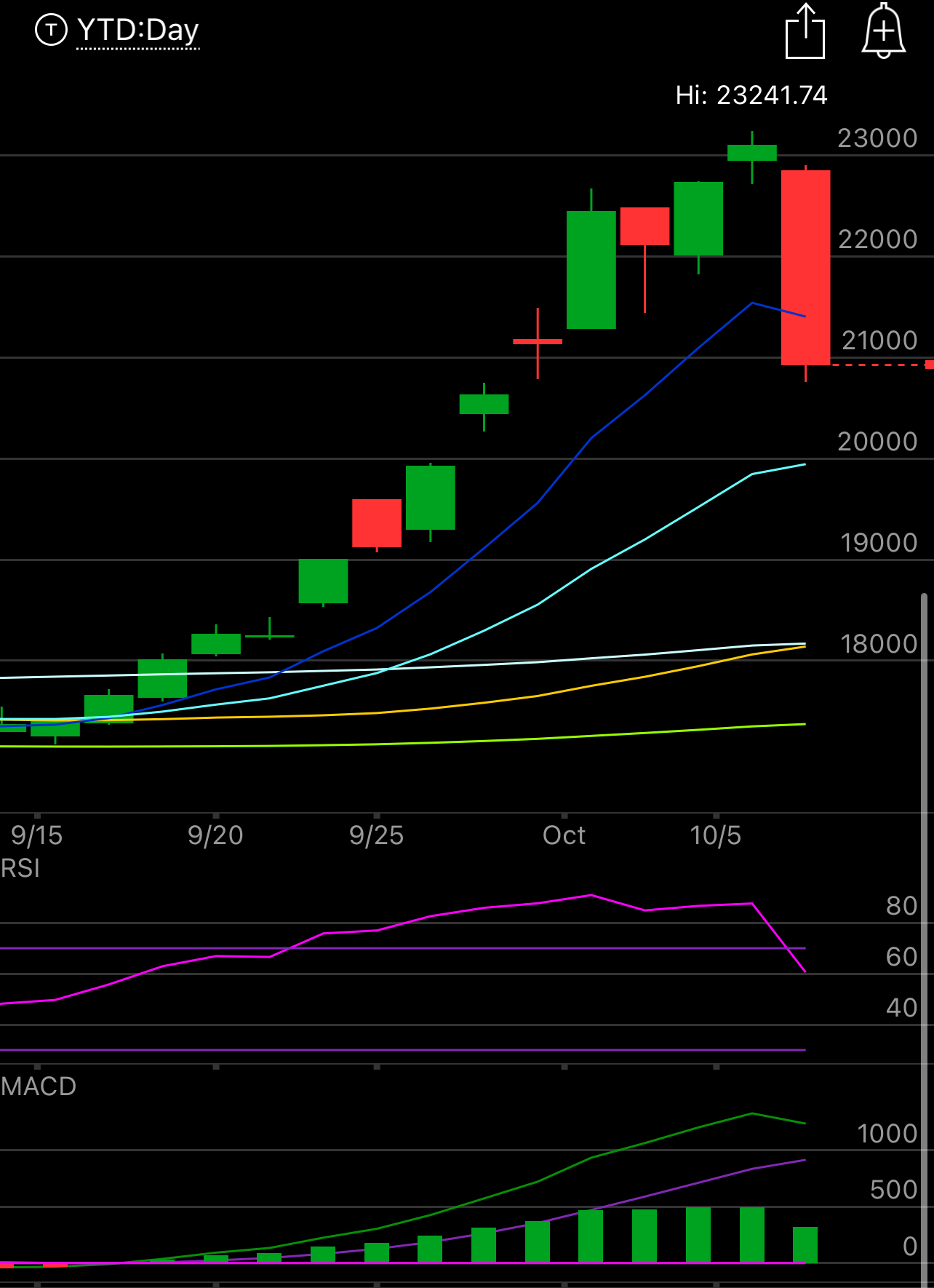Select the red doji candle near 21000
This screenshot has height=1288, width=934.
pyautogui.click(x=538, y=342)
